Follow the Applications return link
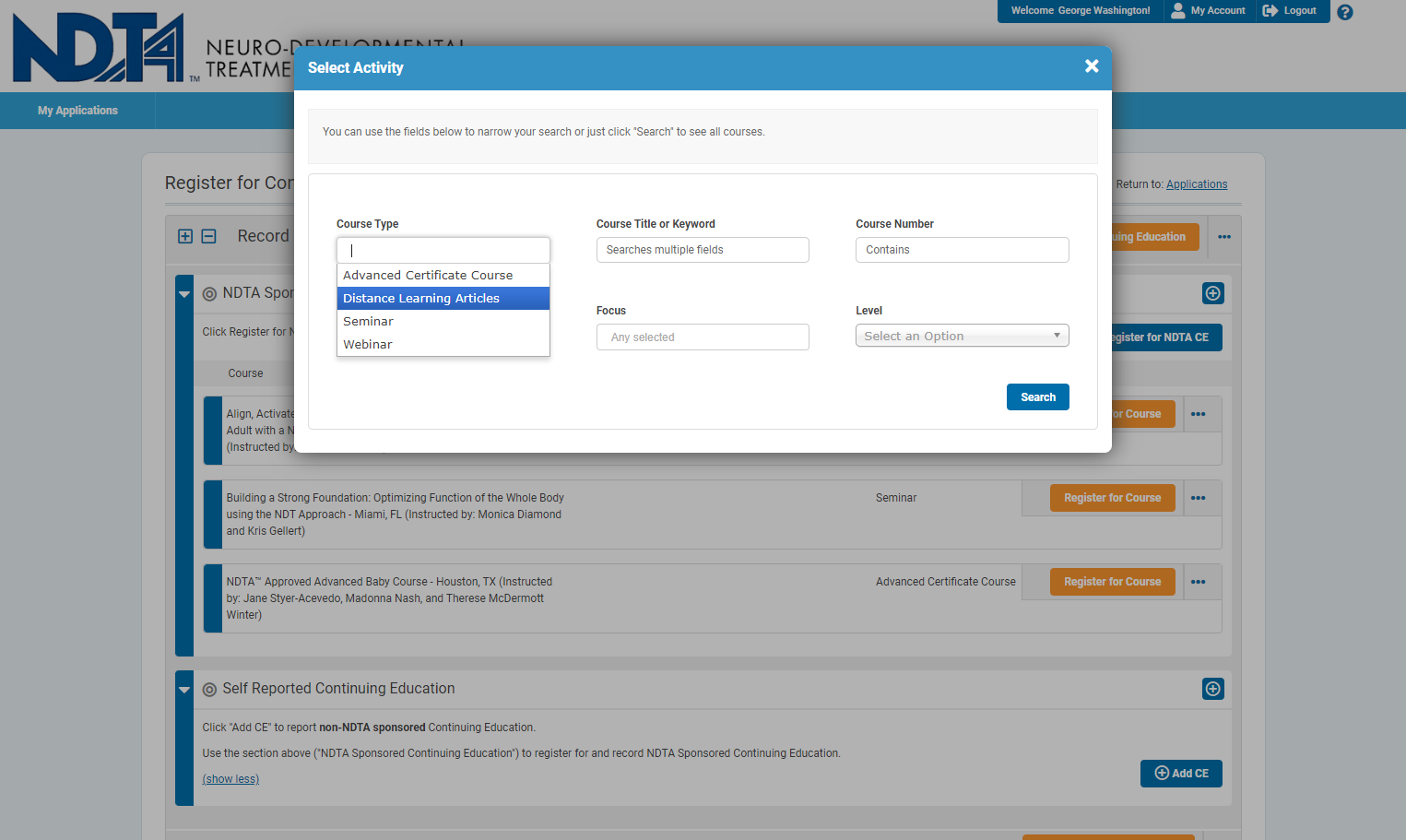The image size is (1406, 840). click(1197, 184)
